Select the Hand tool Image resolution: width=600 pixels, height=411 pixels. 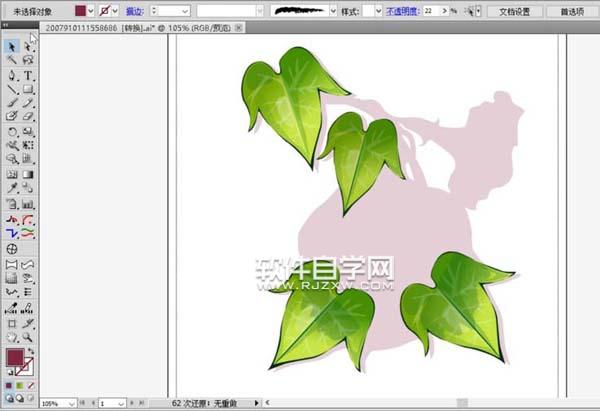click(12, 338)
